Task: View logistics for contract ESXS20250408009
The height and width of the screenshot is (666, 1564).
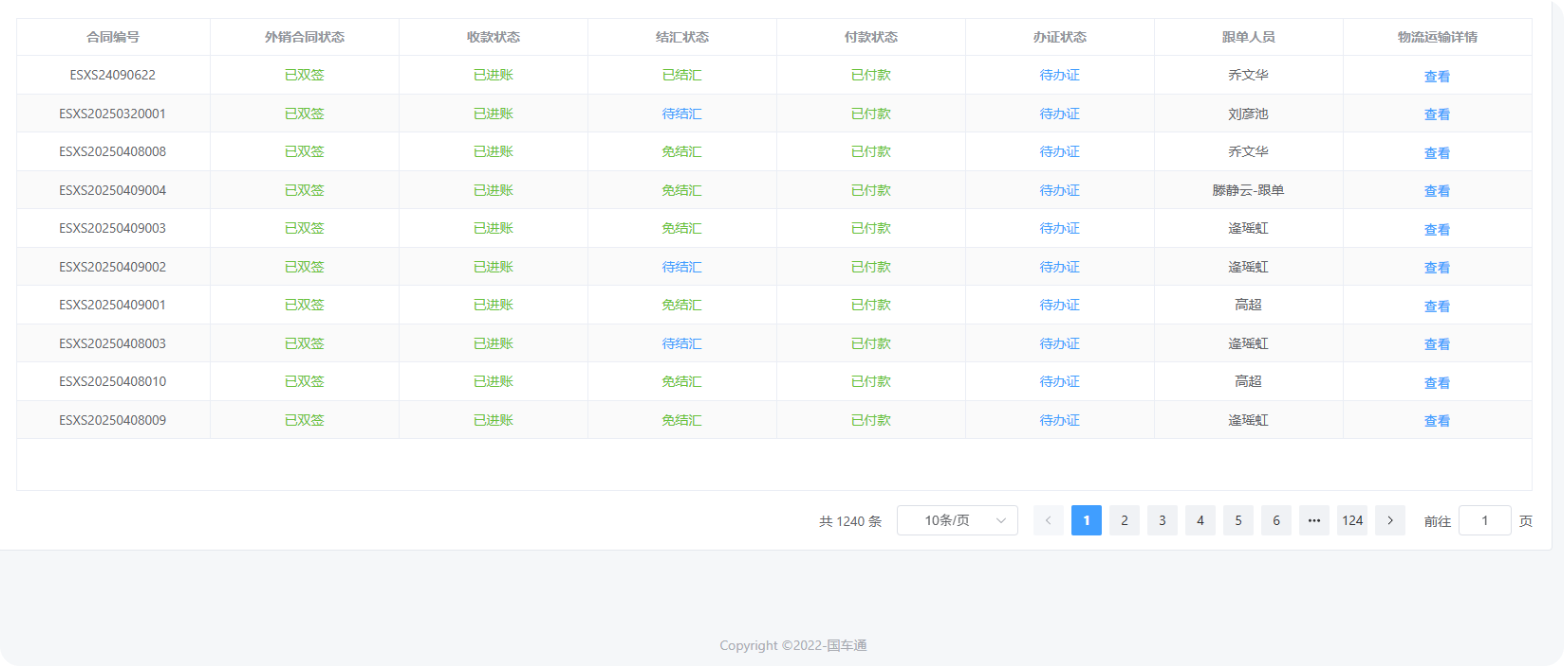Action: 1437,421
